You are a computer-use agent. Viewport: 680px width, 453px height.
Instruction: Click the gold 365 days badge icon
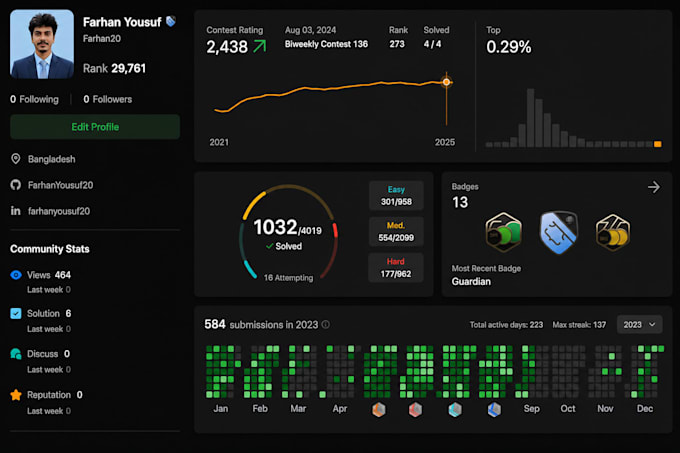pos(613,233)
